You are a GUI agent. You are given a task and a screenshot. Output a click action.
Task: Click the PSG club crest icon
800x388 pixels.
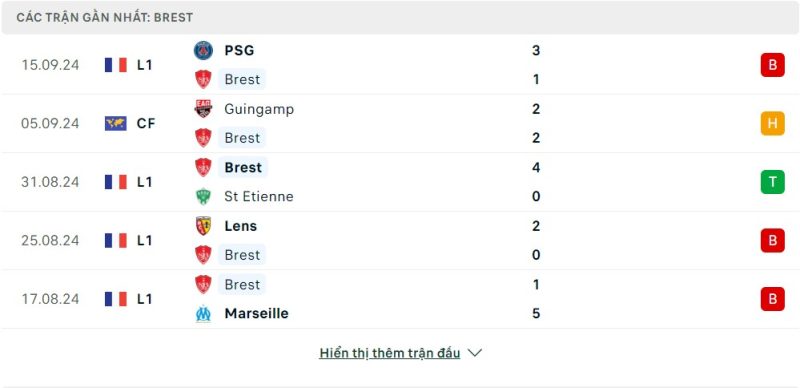coord(203,51)
